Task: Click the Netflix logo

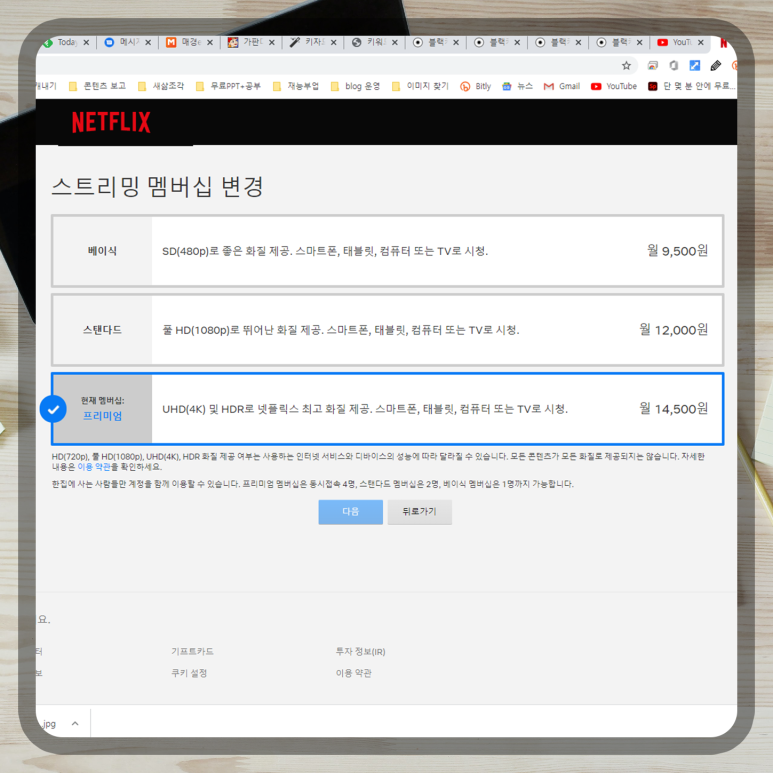Action: [x=111, y=122]
